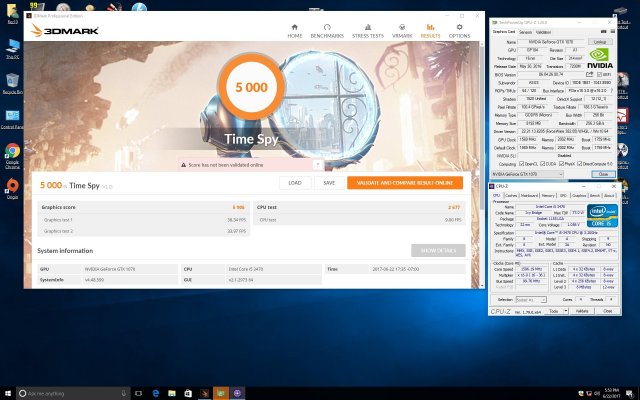Open the 3DMark HOME section
Screen dimensions: 640x400
tap(295, 32)
